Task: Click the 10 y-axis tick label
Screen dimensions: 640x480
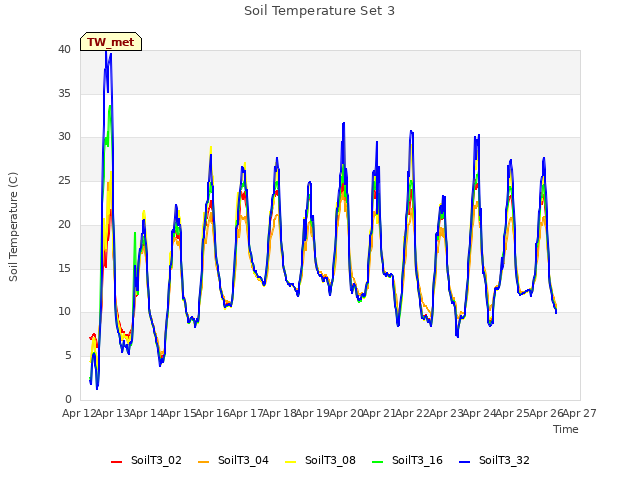Action: pyautogui.click(x=64, y=312)
